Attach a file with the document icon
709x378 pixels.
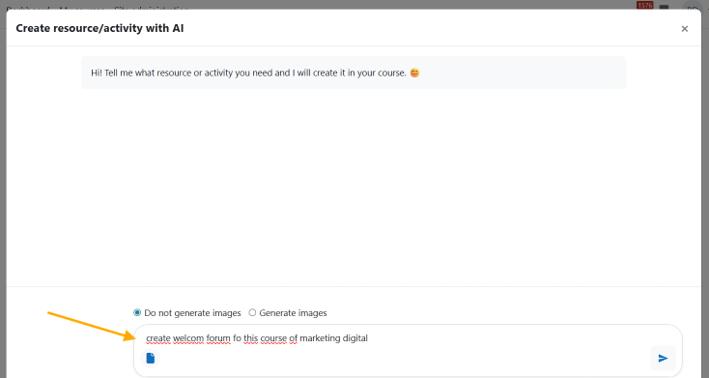[x=151, y=358]
